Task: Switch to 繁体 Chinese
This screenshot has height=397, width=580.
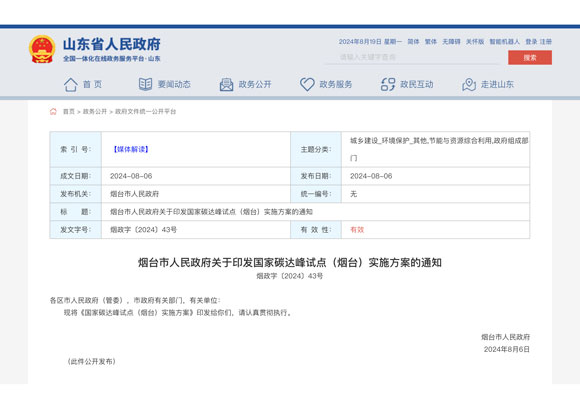Action: pyautogui.click(x=431, y=41)
